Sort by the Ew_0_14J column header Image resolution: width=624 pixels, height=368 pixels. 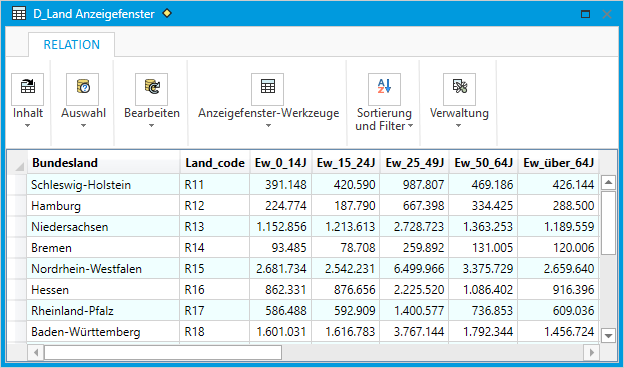point(281,163)
